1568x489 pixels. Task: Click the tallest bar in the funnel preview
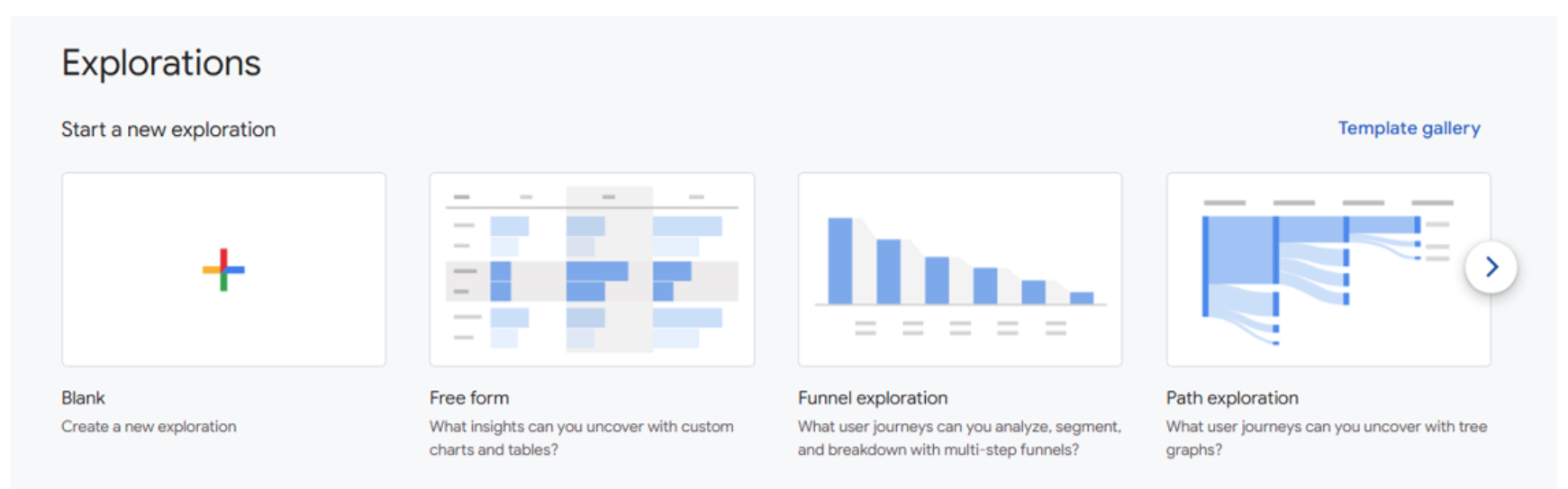click(840, 260)
